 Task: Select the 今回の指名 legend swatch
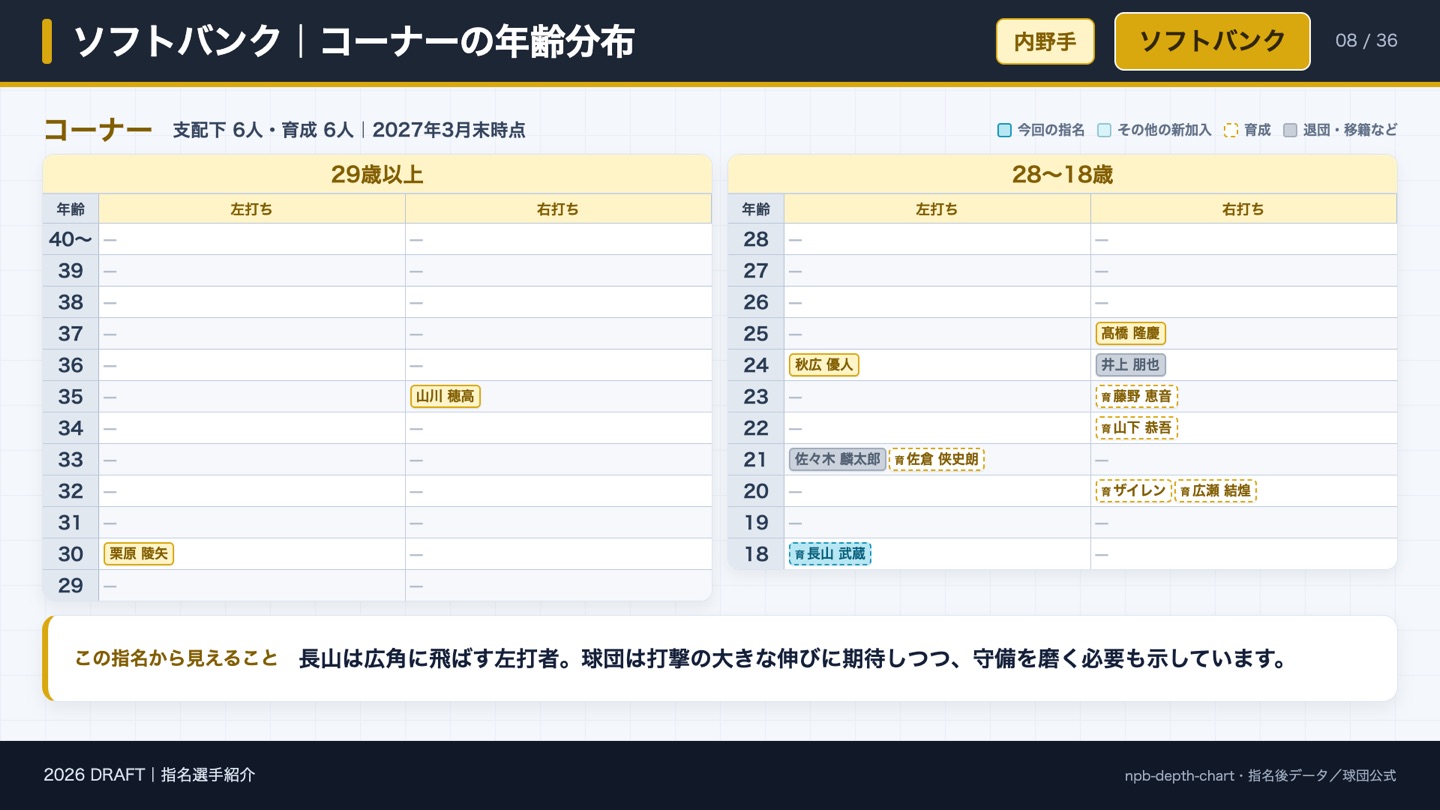(1004, 130)
